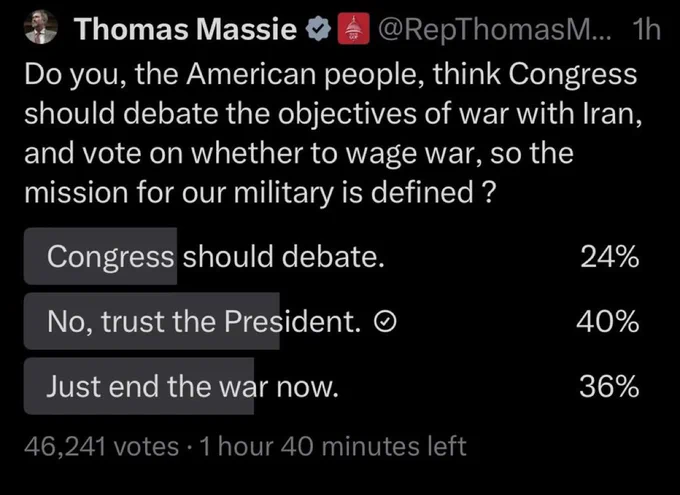Image resolution: width=680 pixels, height=495 pixels.
Task: Open the 1h post timestamp
Action: coord(646,30)
